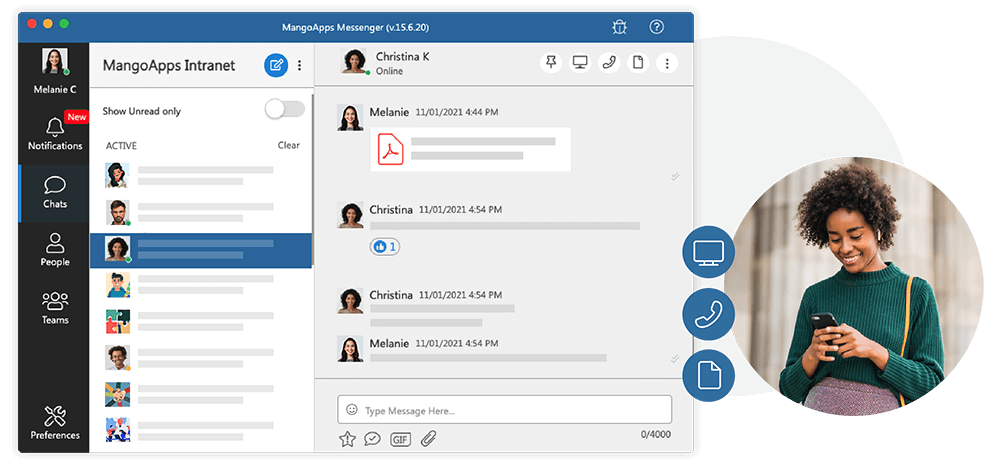Attach a file with the paperclip icon
The height and width of the screenshot is (465, 1000).
[429, 439]
